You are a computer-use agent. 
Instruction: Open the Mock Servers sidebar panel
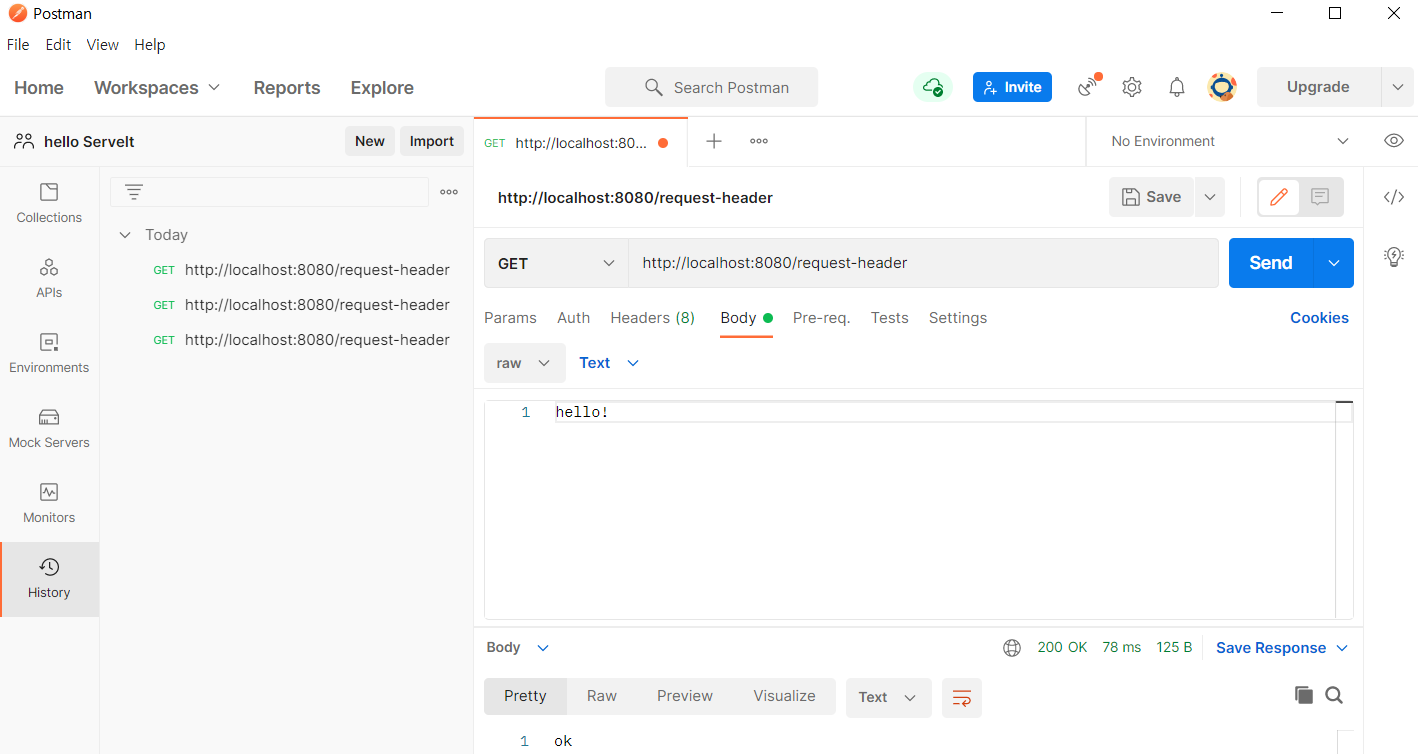click(x=49, y=428)
